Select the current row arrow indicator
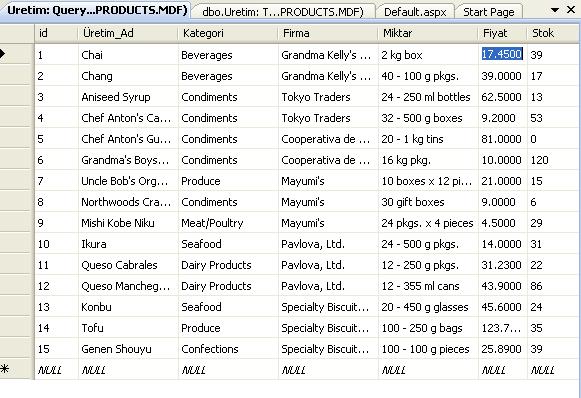 pyautogui.click(x=3, y=54)
